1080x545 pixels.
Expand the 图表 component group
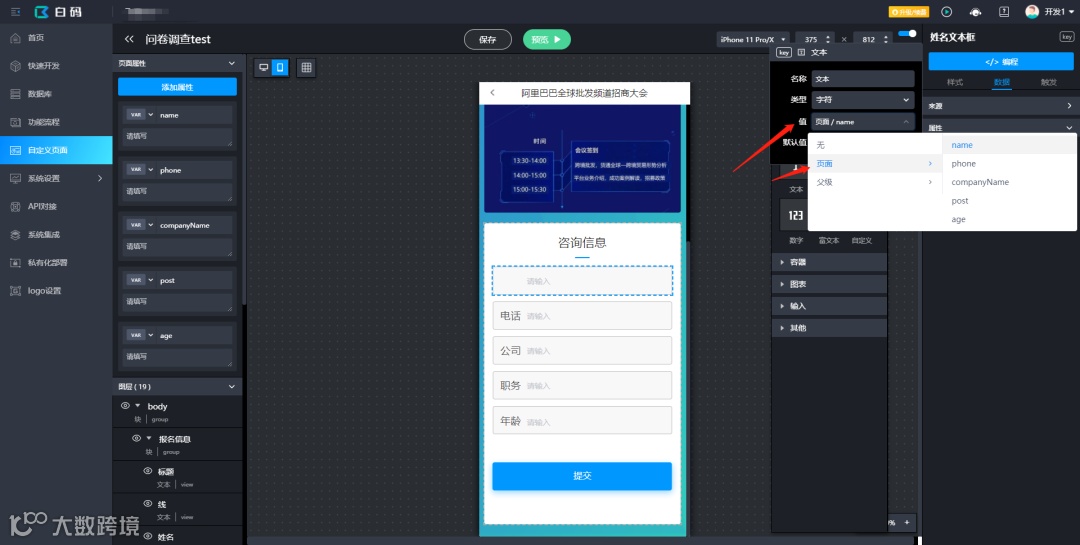pyautogui.click(x=831, y=284)
